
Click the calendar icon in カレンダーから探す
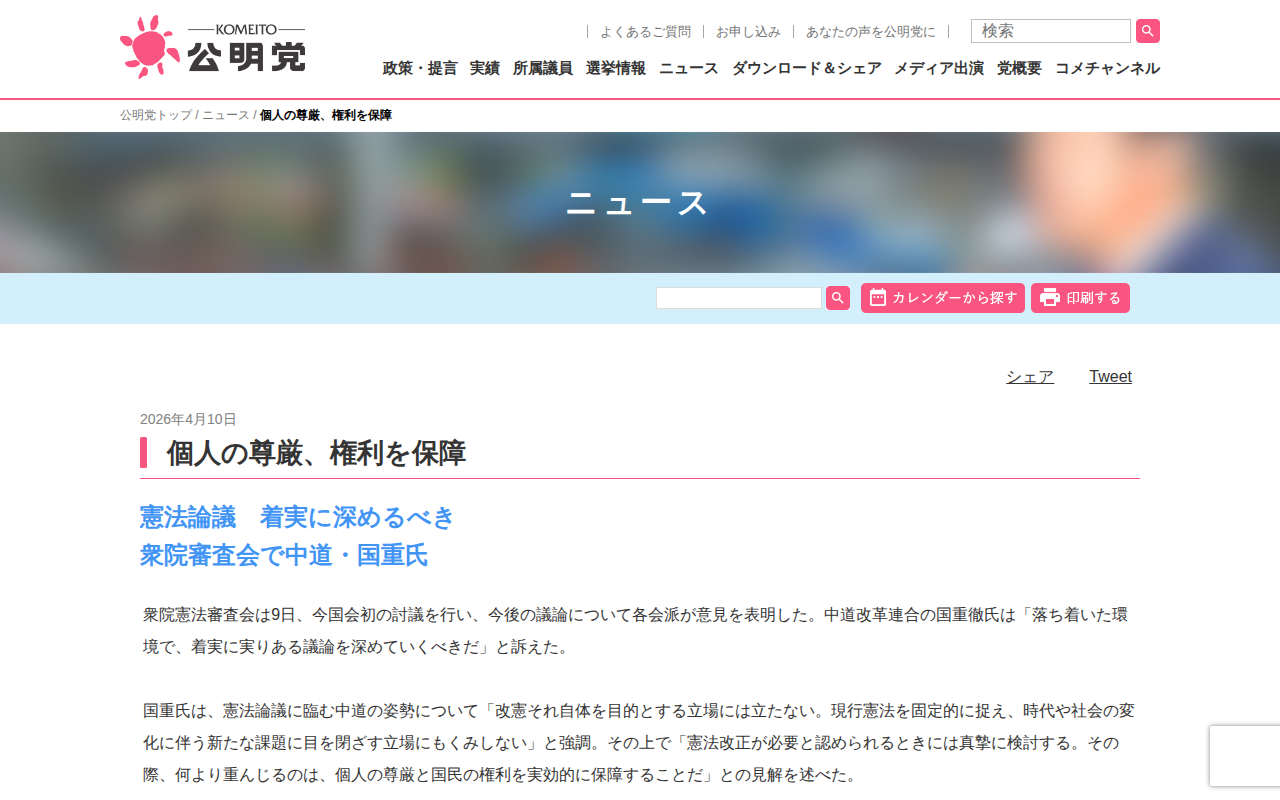[x=878, y=297]
